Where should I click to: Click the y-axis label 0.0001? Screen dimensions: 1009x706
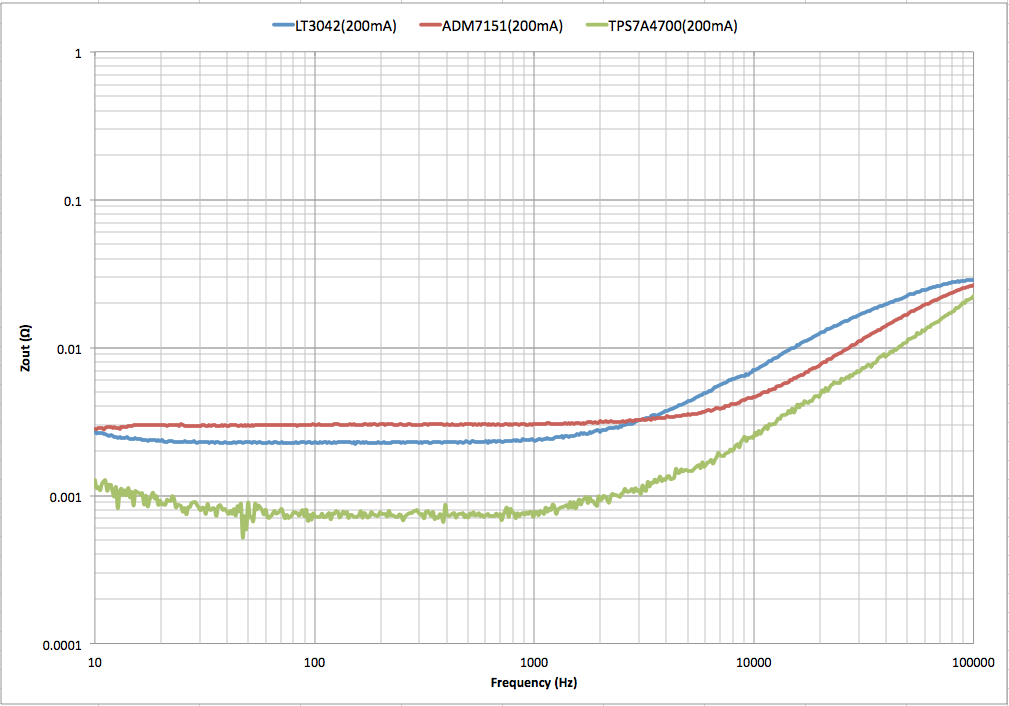tap(62, 646)
